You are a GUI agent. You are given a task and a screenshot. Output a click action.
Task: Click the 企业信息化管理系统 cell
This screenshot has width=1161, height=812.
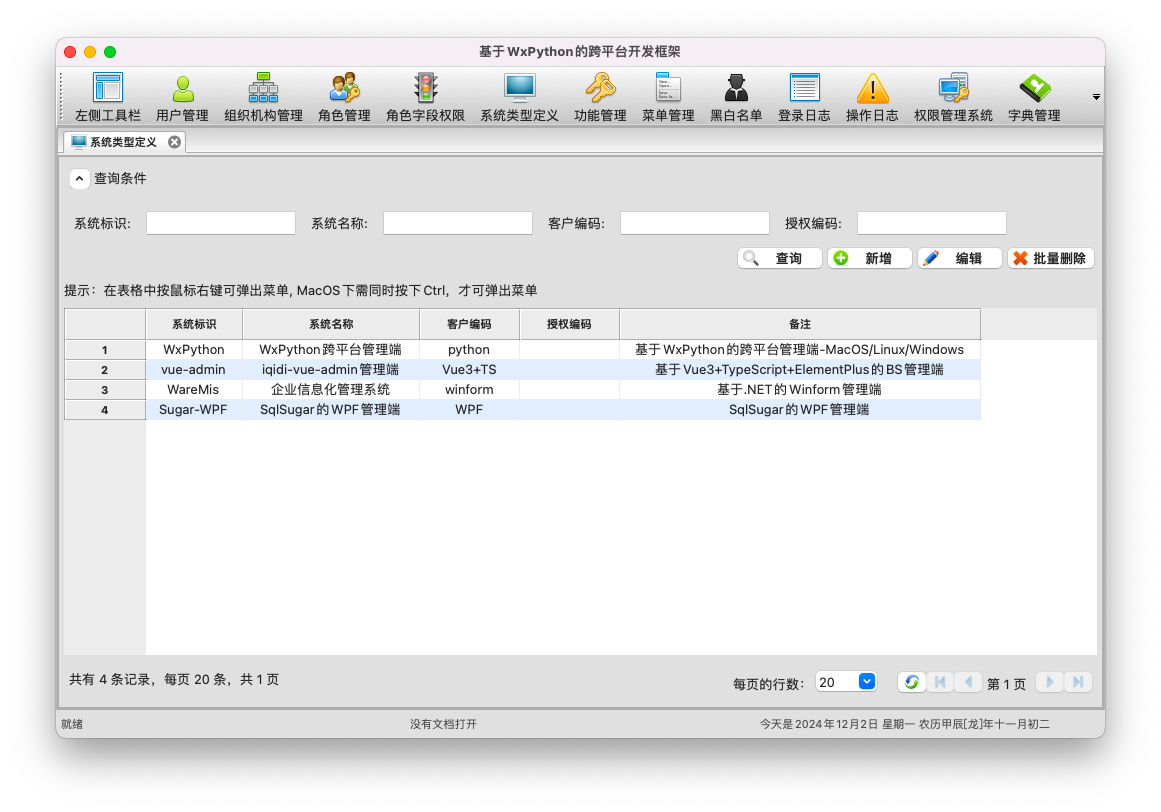click(x=331, y=389)
